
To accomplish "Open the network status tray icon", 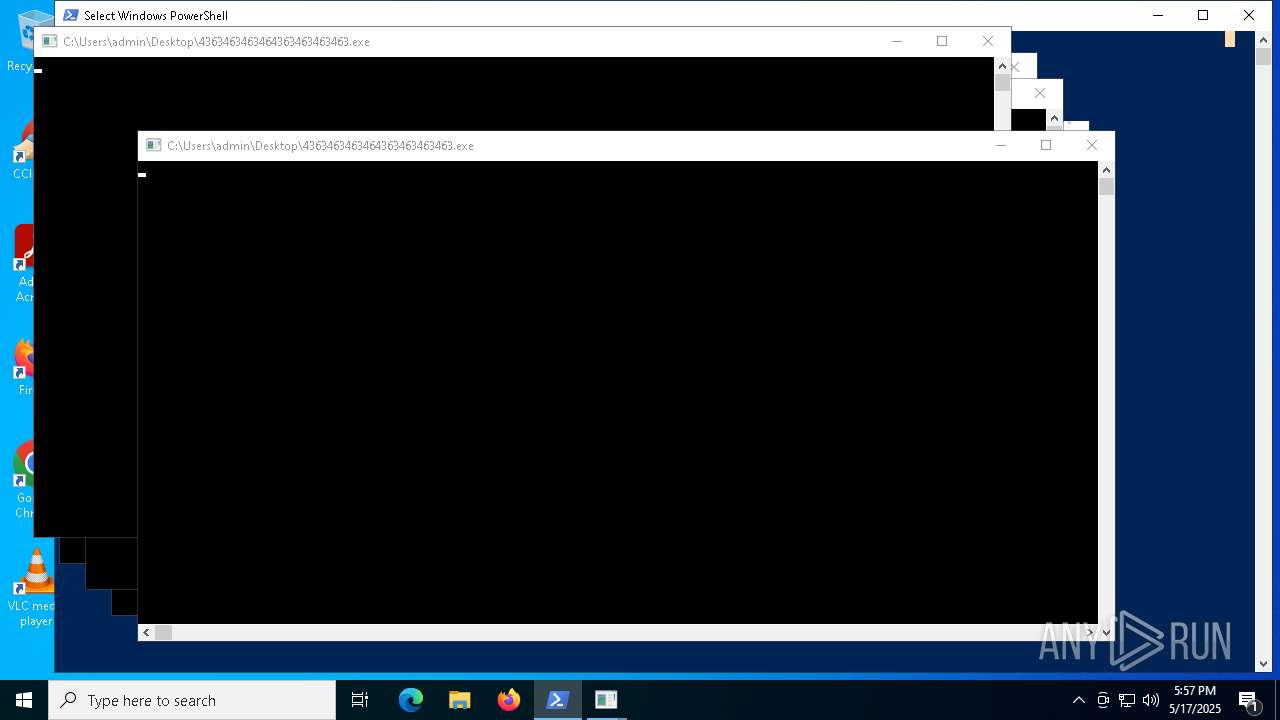I will point(1127,700).
